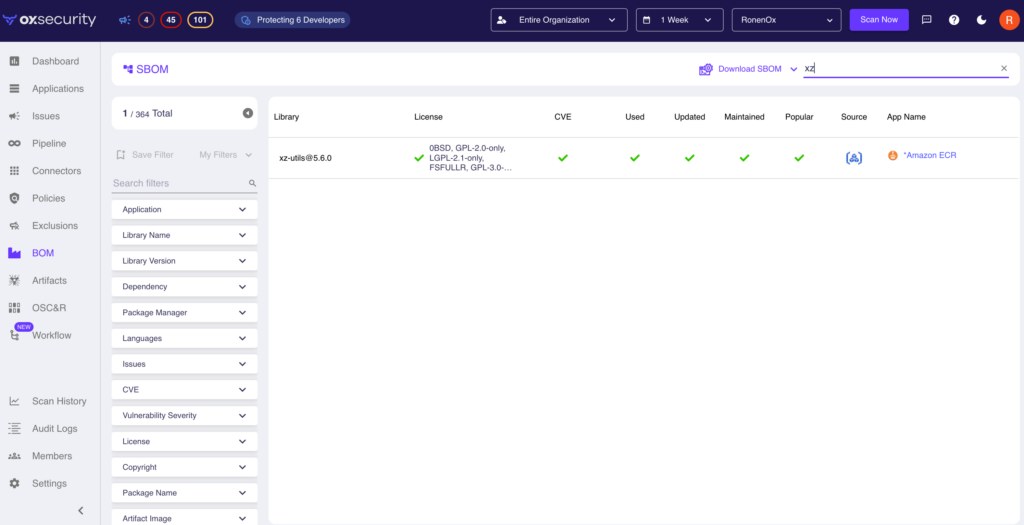
Task: Collapse the left sidebar navigation
Action: pos(81,511)
